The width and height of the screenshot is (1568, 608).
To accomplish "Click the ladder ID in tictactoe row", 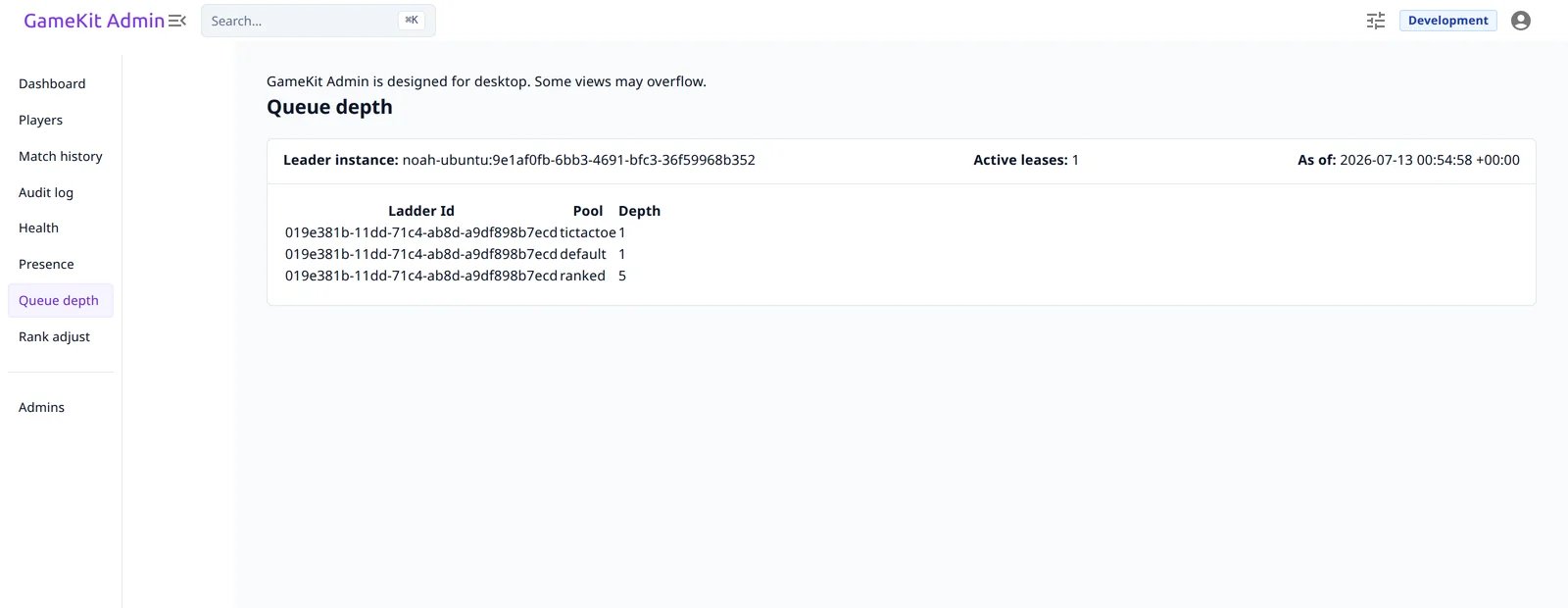I will click(x=421, y=232).
